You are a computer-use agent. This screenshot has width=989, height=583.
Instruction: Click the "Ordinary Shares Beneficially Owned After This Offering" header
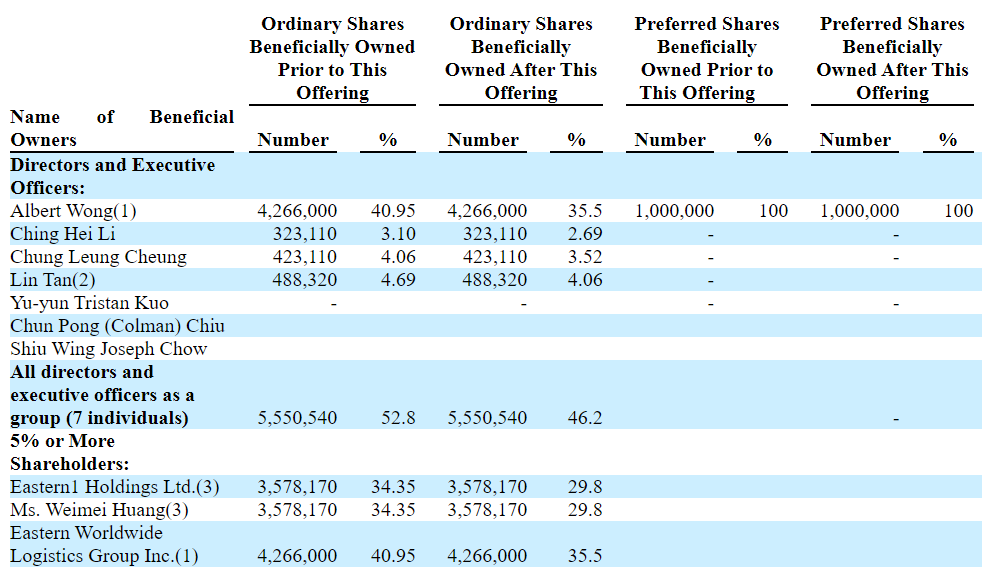(x=521, y=58)
